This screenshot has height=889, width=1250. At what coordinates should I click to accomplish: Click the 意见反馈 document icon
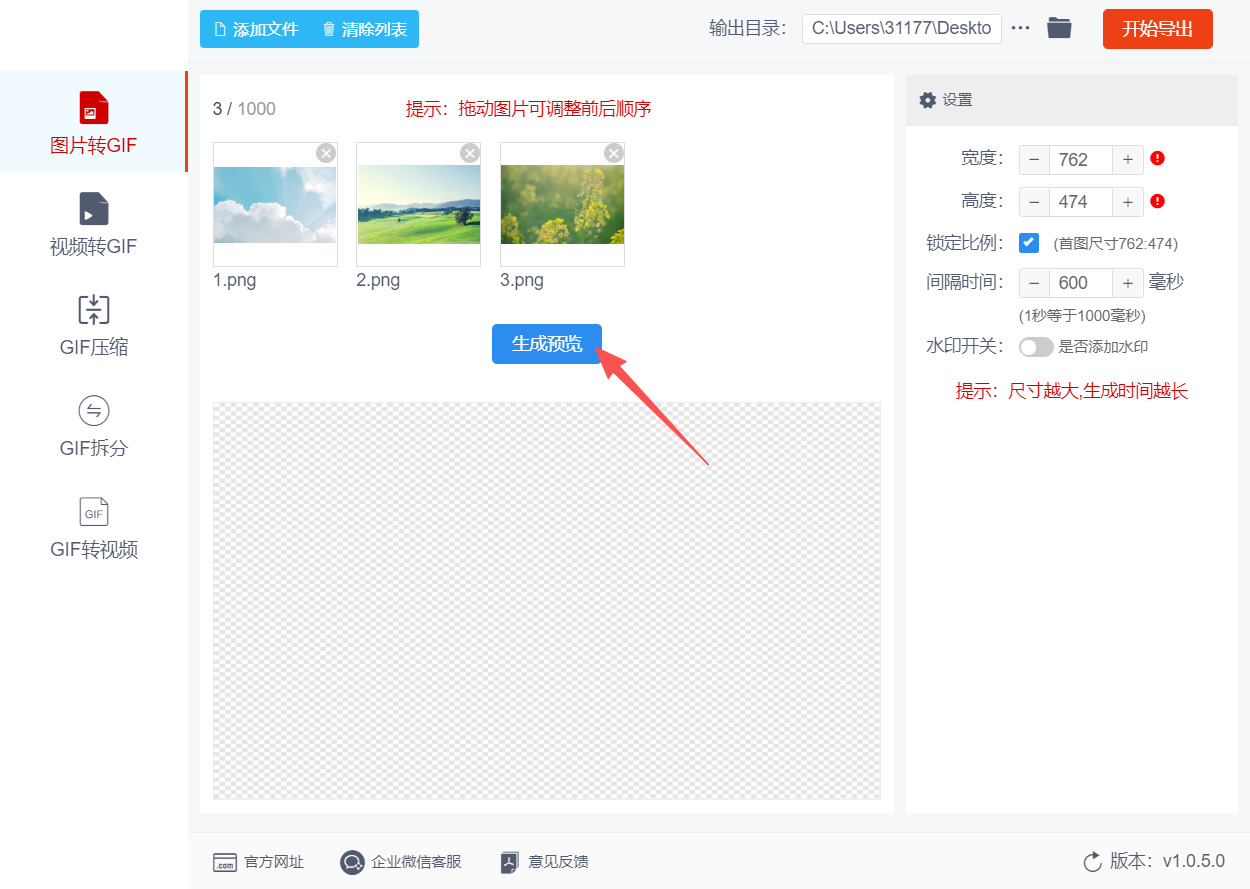click(510, 863)
